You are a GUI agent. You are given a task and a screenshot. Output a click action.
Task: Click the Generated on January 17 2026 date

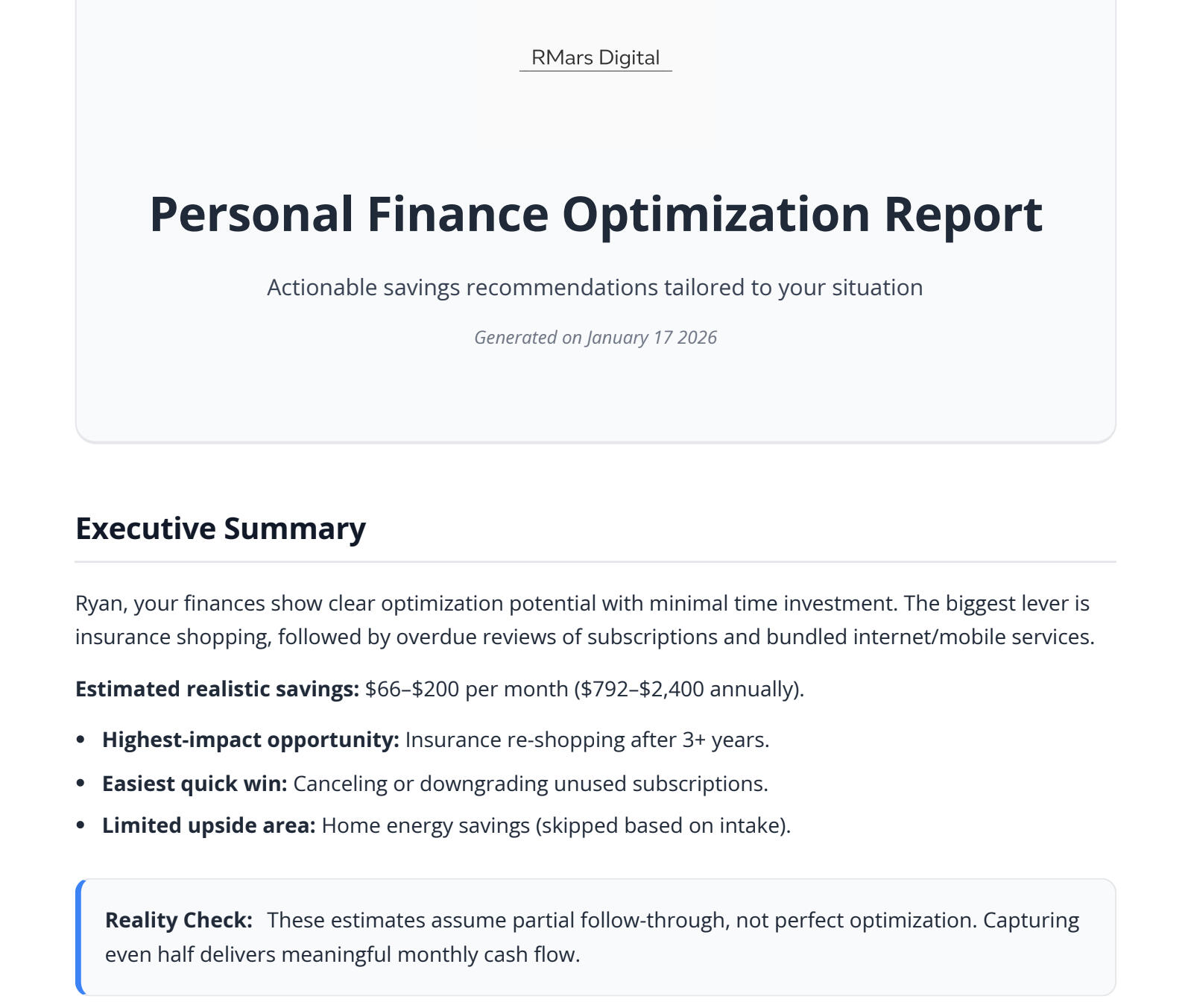point(595,338)
